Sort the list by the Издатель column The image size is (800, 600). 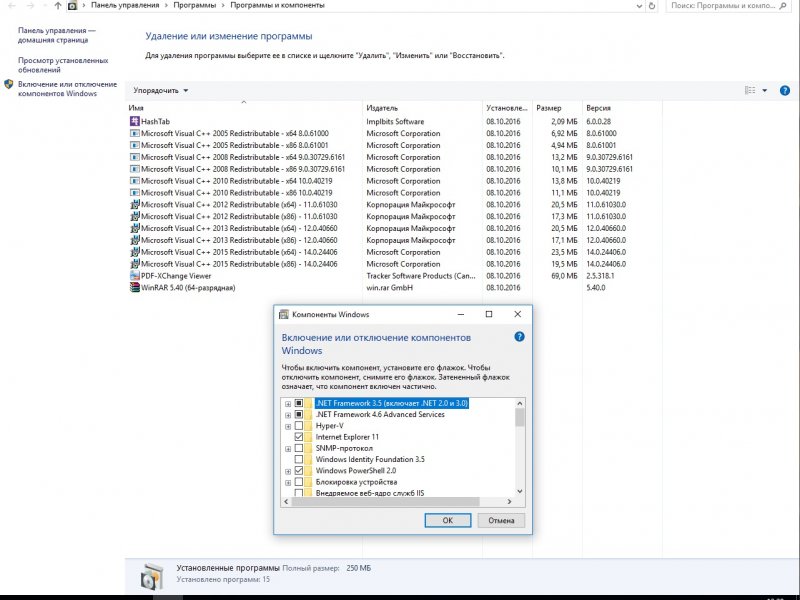pyautogui.click(x=422, y=108)
